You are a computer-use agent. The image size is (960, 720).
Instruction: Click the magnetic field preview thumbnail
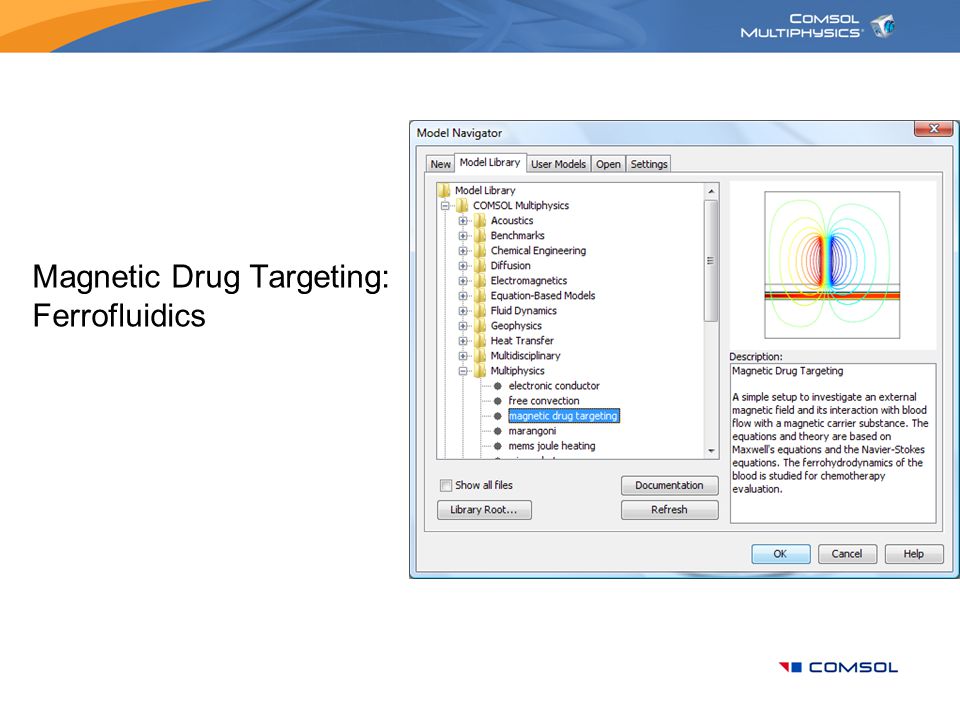(x=832, y=265)
